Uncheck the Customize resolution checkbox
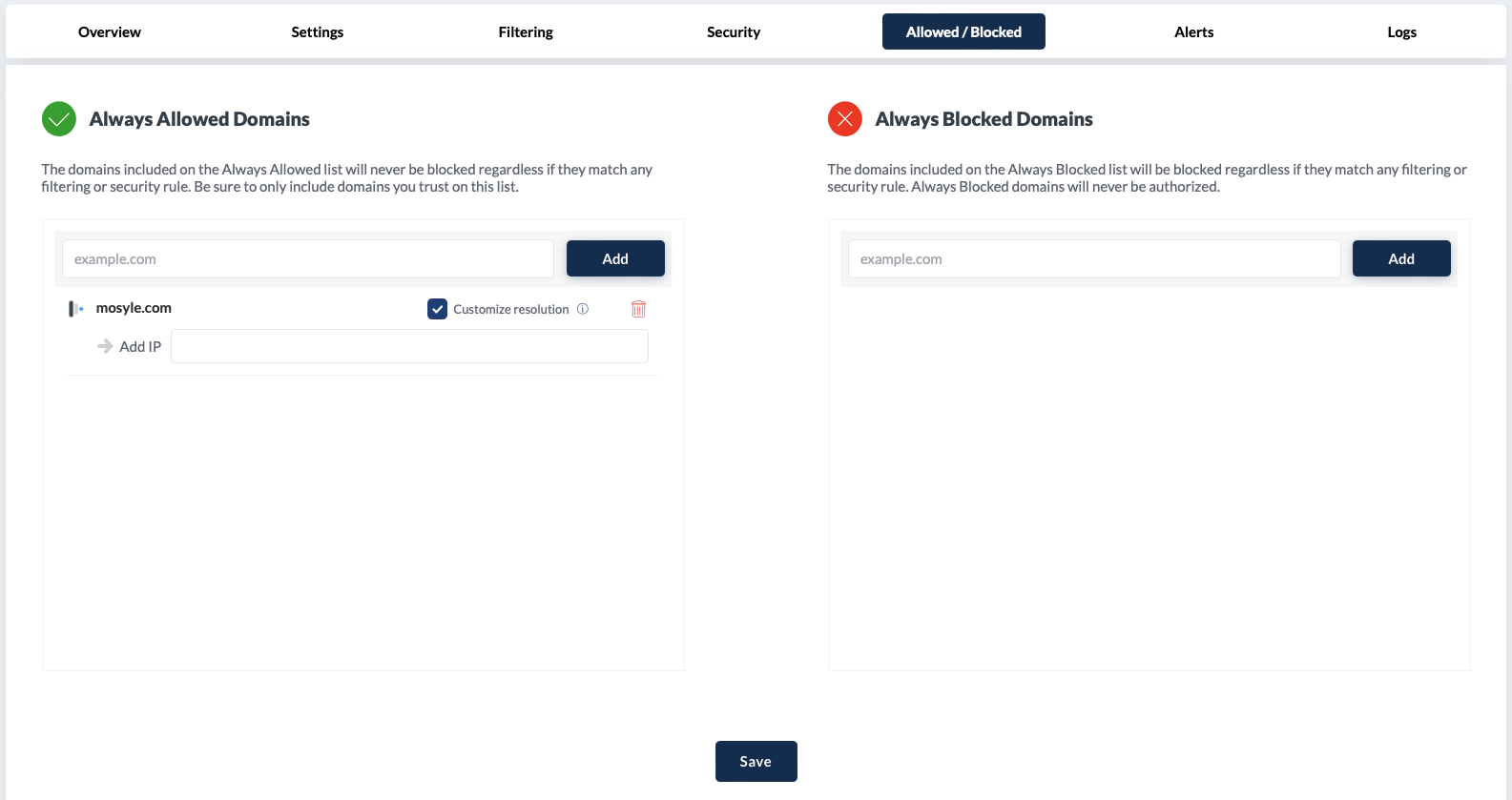The height and width of the screenshot is (800, 1512). (437, 309)
